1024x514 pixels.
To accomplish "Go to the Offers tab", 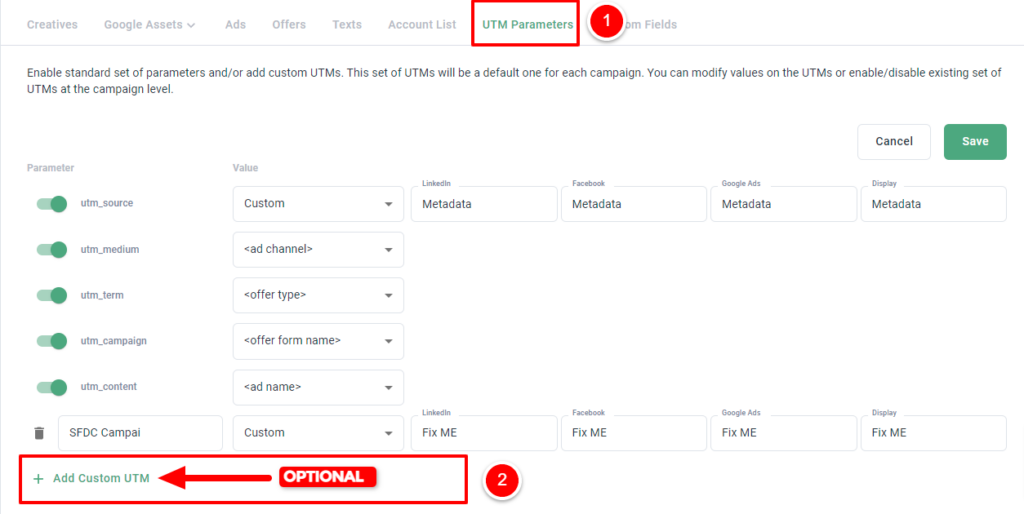I will pyautogui.click(x=289, y=25).
